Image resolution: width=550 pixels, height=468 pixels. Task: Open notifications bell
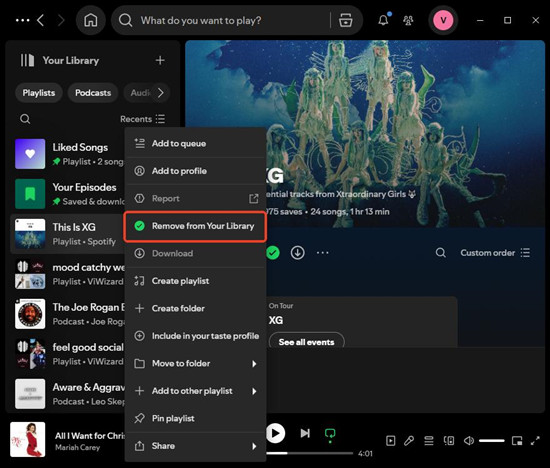pos(383,20)
